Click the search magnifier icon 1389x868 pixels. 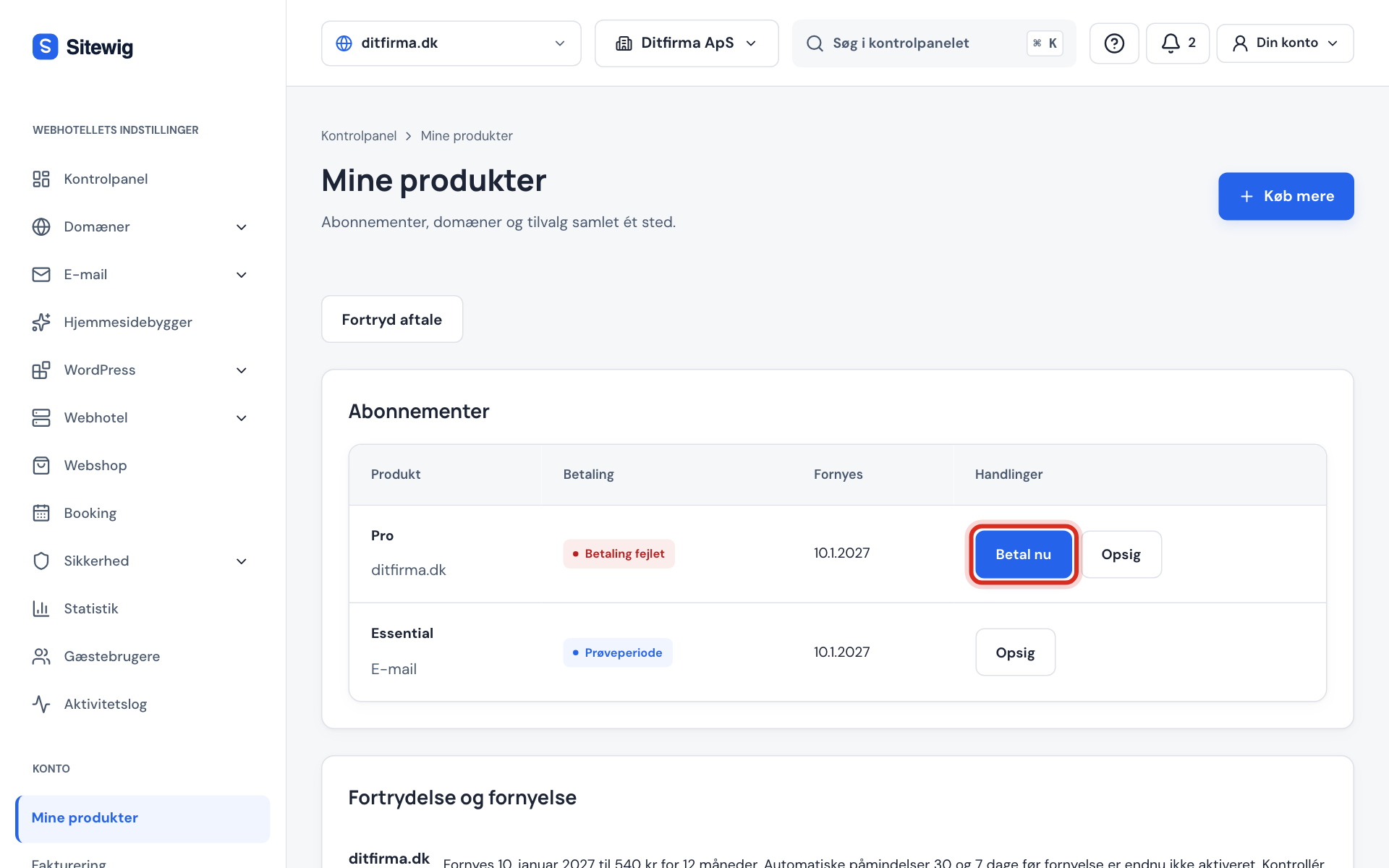click(x=815, y=43)
